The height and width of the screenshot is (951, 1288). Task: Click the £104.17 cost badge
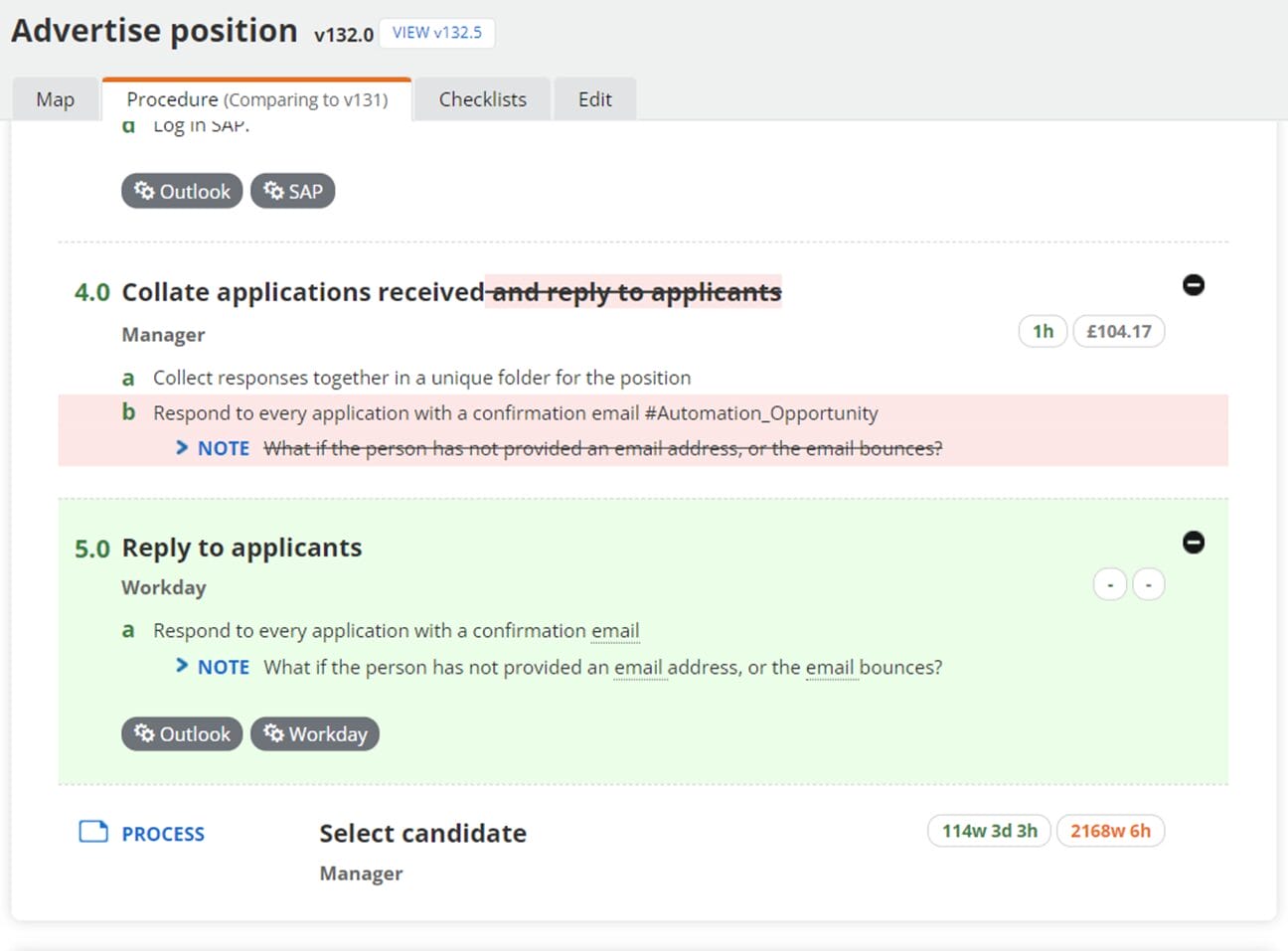1118,331
